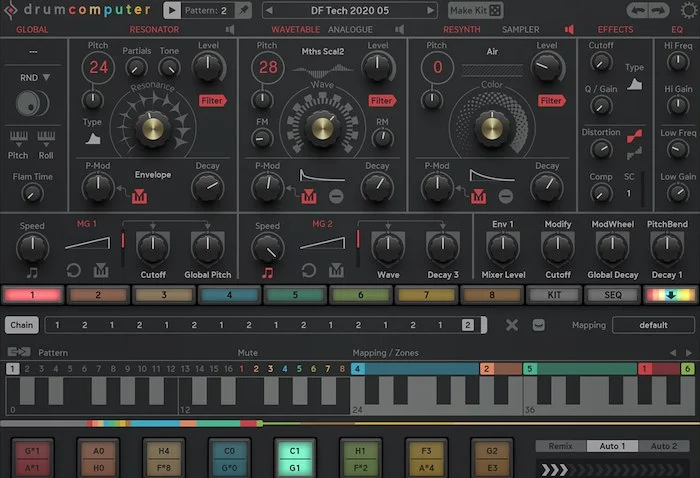Image resolution: width=700 pixels, height=478 pixels.
Task: Clear the chain with the X icon
Action: (x=512, y=325)
